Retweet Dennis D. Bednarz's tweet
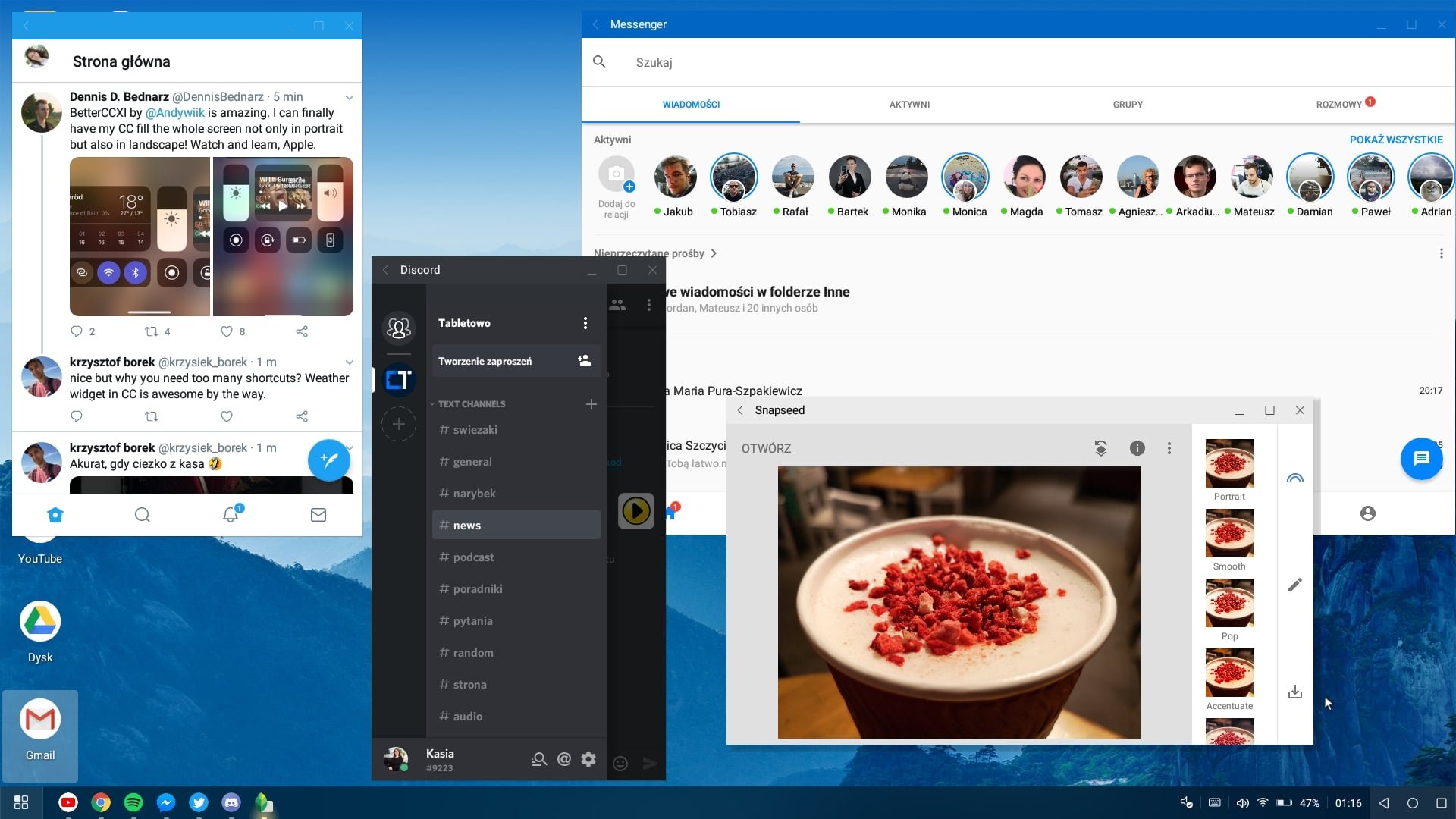The image size is (1456, 819). coord(152,331)
